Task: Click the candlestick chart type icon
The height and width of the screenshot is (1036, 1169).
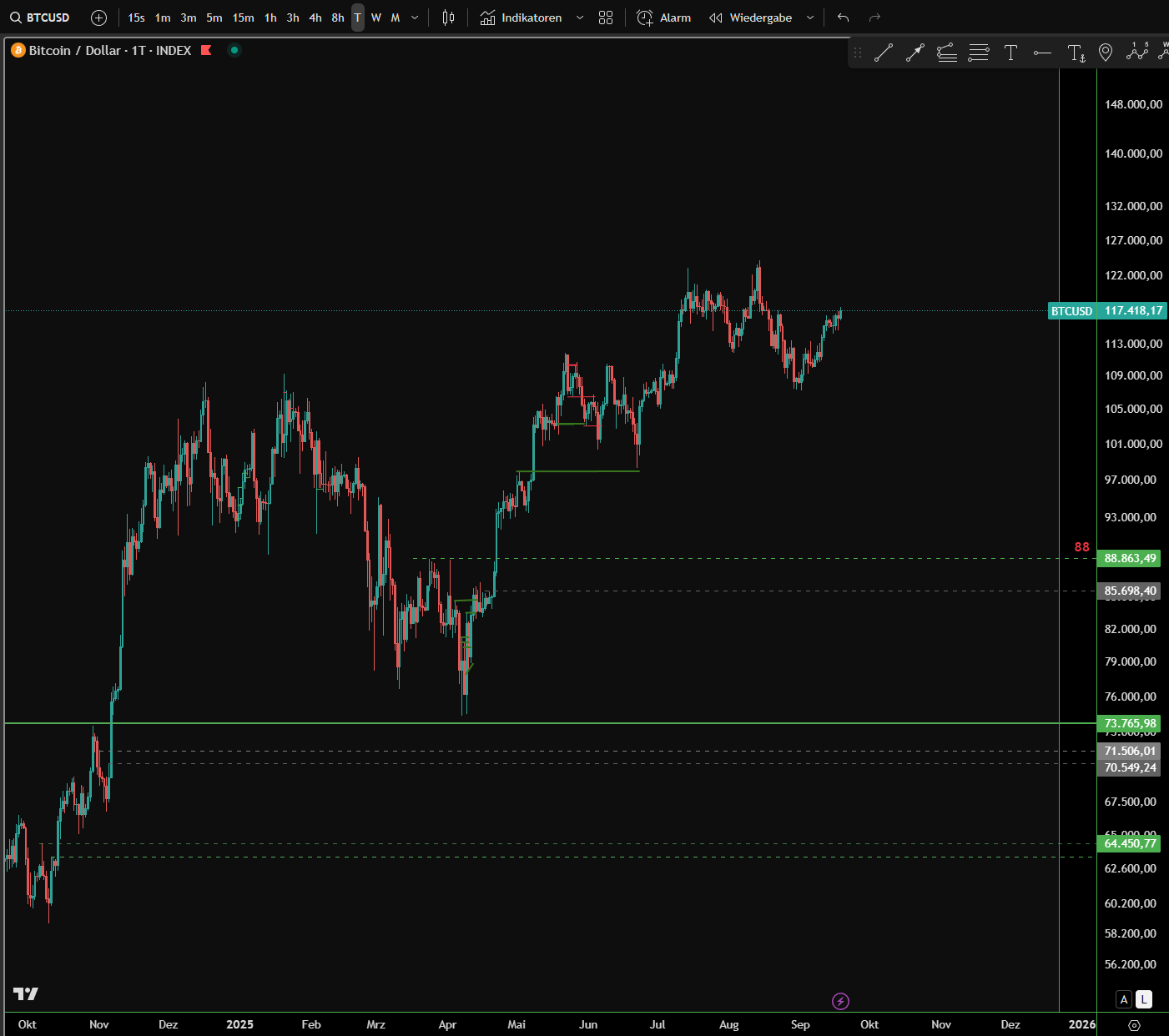Action: coord(448,18)
